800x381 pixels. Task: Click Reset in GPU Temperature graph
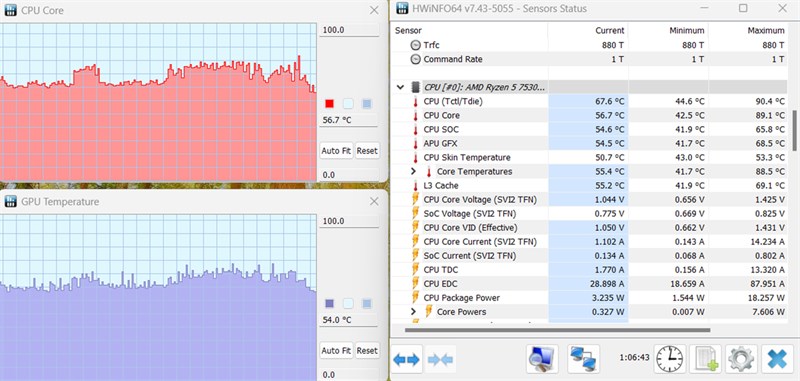point(367,351)
